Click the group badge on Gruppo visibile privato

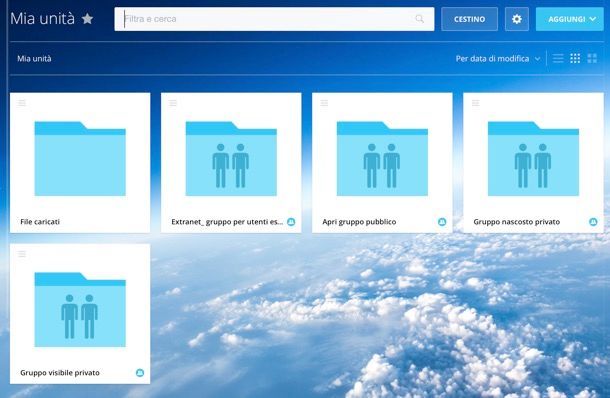(x=140, y=373)
